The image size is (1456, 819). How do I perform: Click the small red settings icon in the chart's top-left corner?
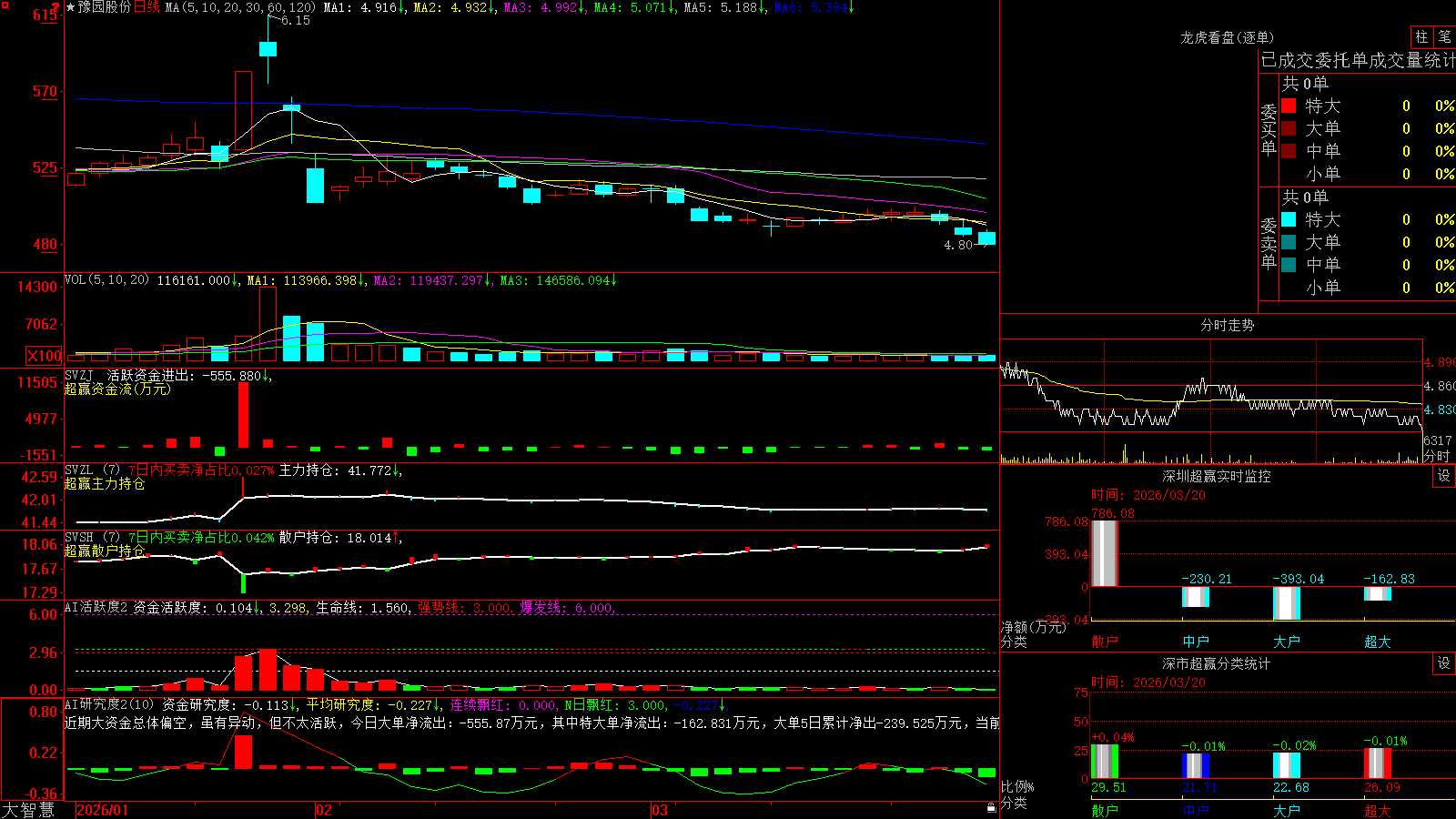(4, 5)
